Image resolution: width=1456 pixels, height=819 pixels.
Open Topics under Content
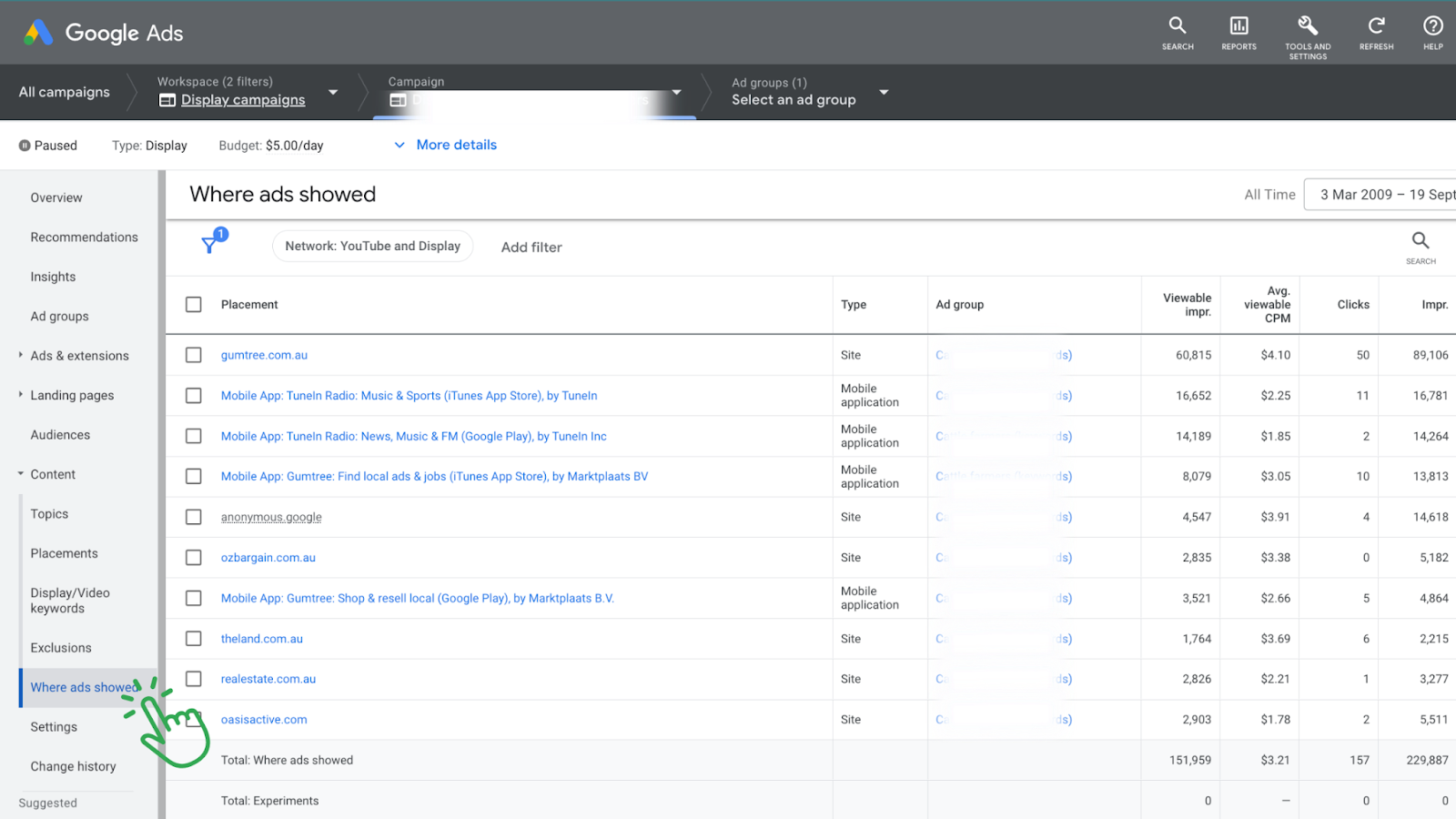(x=49, y=514)
